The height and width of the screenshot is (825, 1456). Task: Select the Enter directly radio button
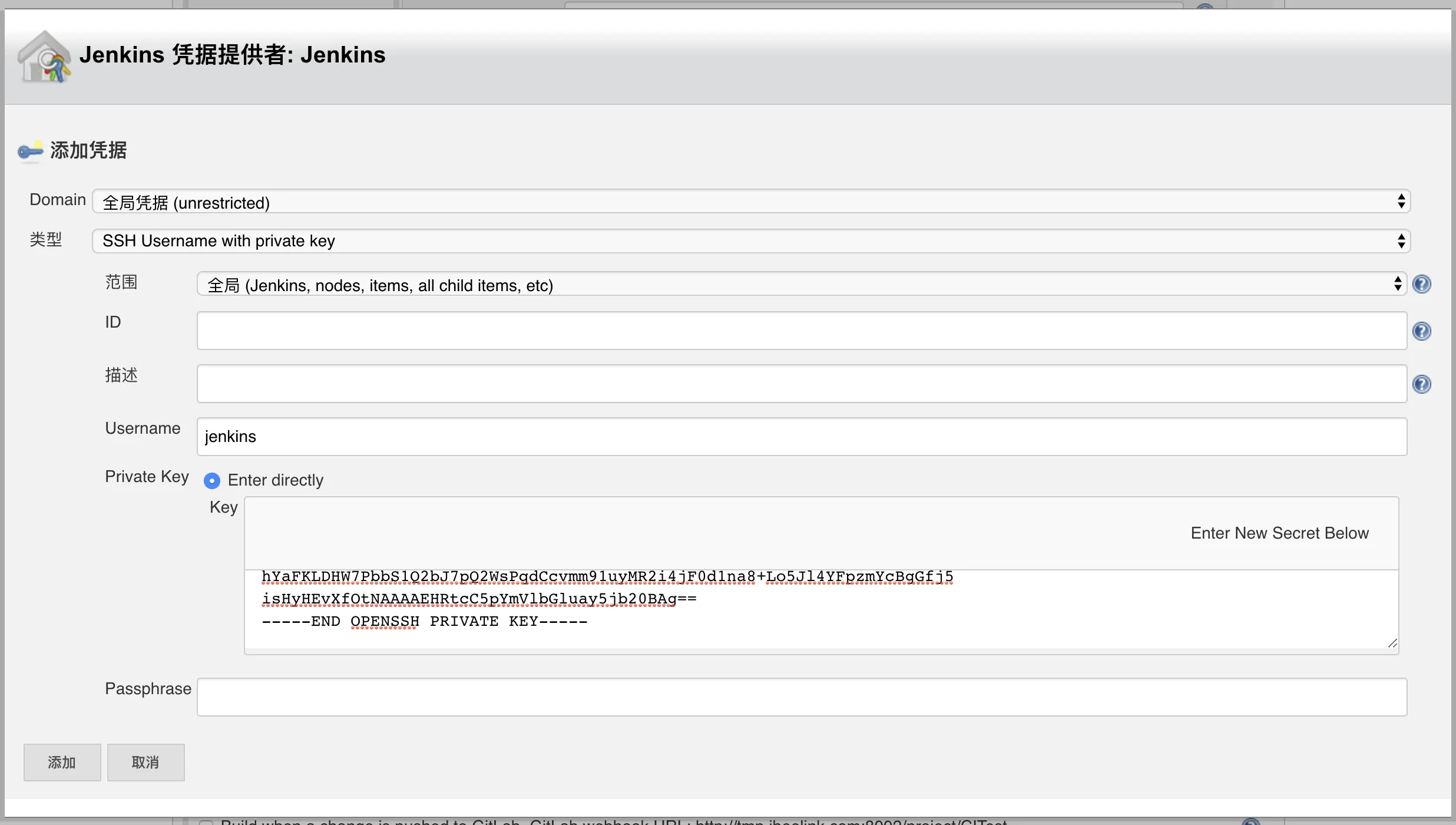point(212,481)
